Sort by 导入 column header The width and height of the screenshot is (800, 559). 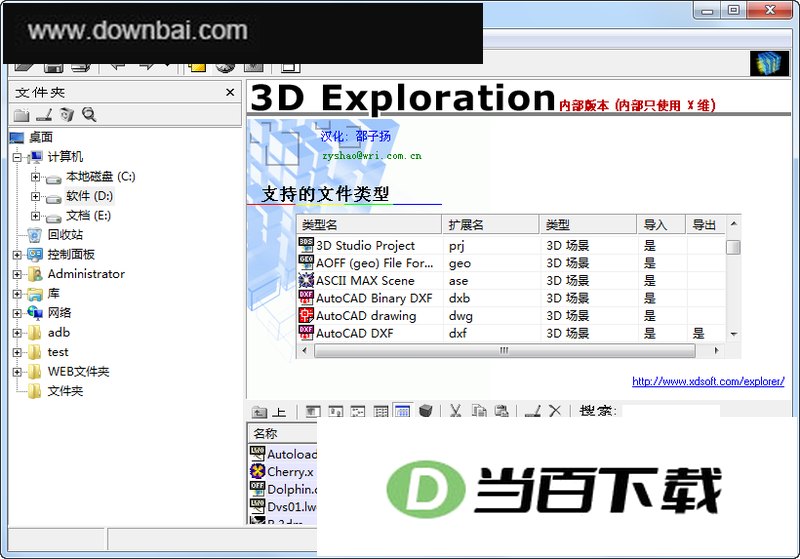tap(661, 225)
